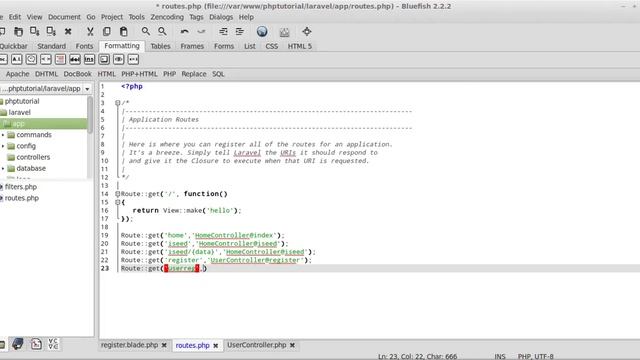Open the Dialogs menu

tap(221, 17)
